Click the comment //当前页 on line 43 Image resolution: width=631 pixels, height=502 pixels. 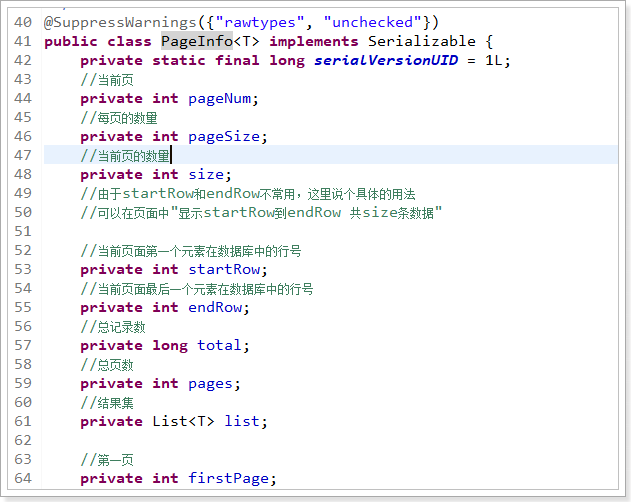tap(107, 80)
